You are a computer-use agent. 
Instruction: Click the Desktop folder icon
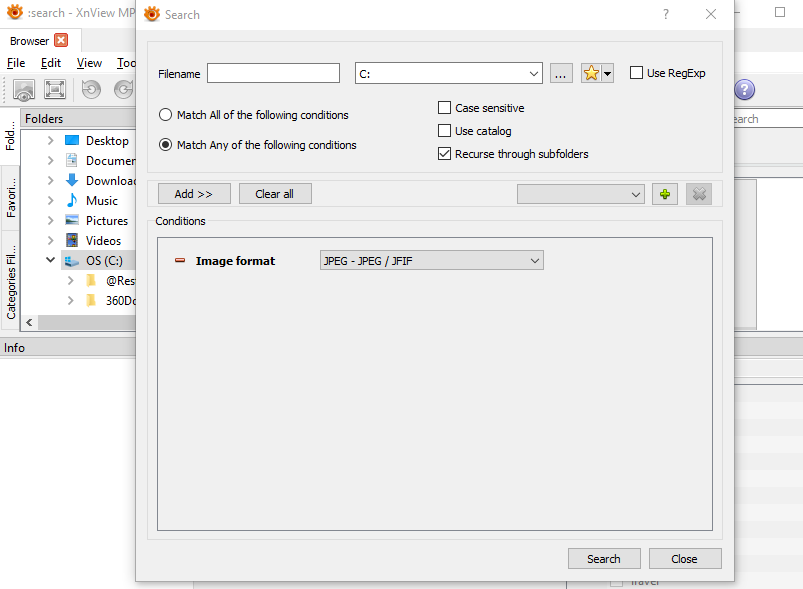click(x=72, y=140)
